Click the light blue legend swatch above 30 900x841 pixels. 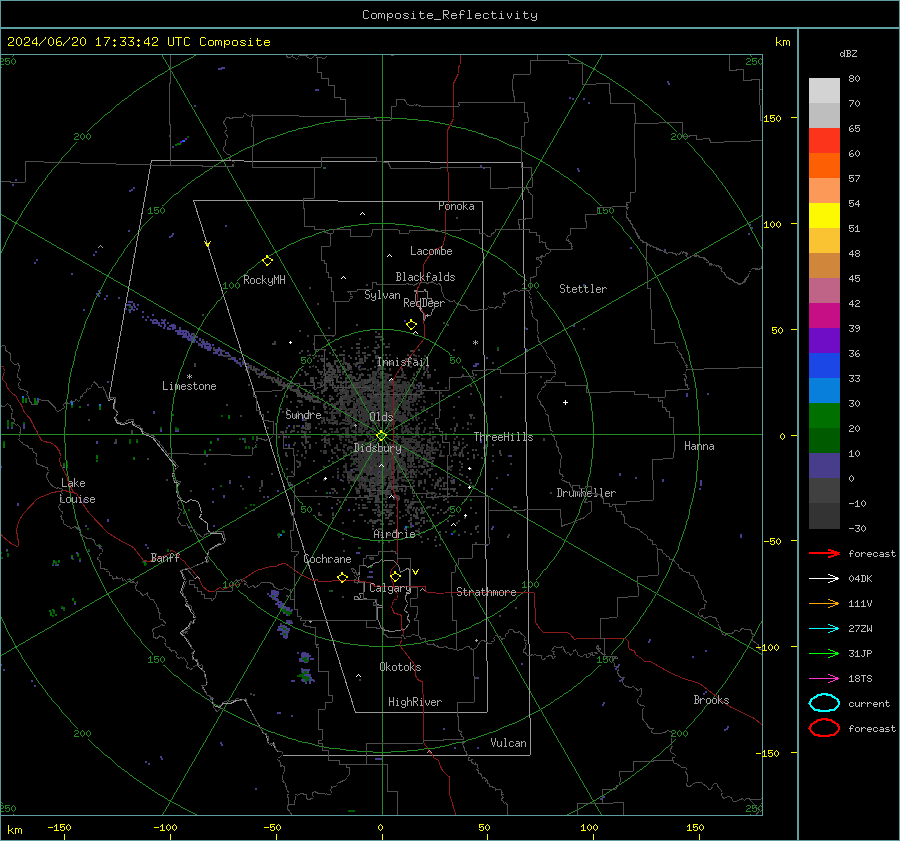point(824,391)
